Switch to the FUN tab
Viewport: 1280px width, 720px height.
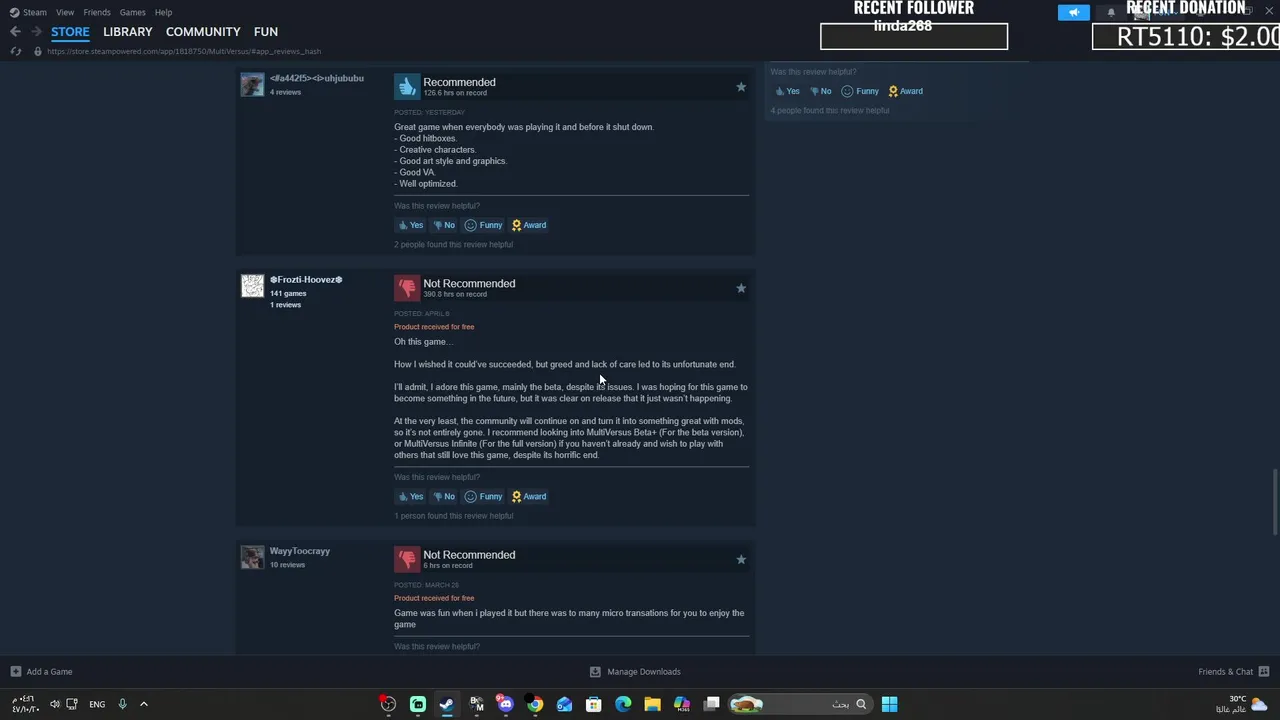coord(265,32)
